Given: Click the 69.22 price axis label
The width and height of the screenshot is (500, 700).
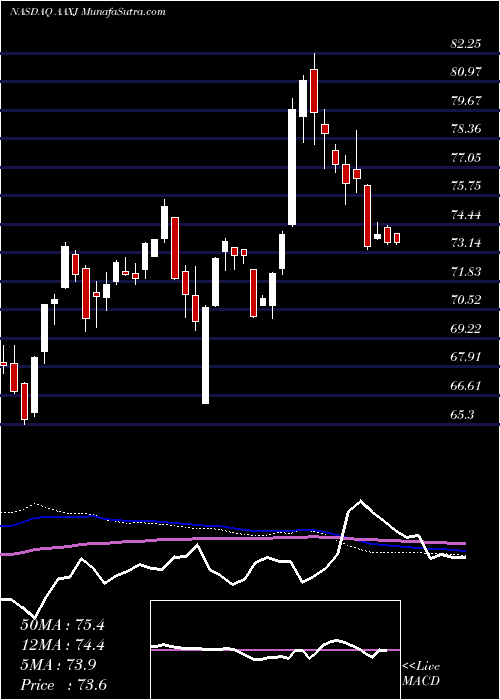Looking at the screenshot, I should tap(466, 329).
